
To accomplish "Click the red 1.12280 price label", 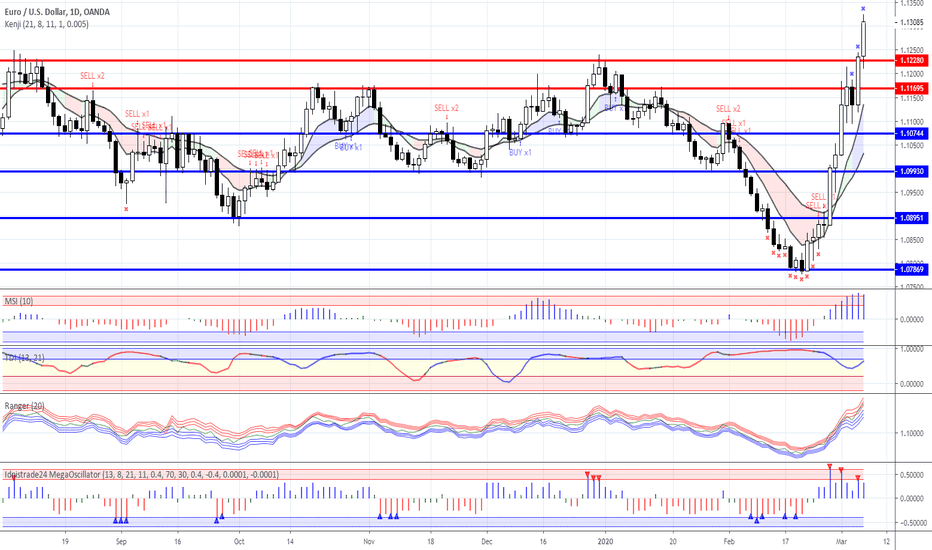I will [912, 61].
